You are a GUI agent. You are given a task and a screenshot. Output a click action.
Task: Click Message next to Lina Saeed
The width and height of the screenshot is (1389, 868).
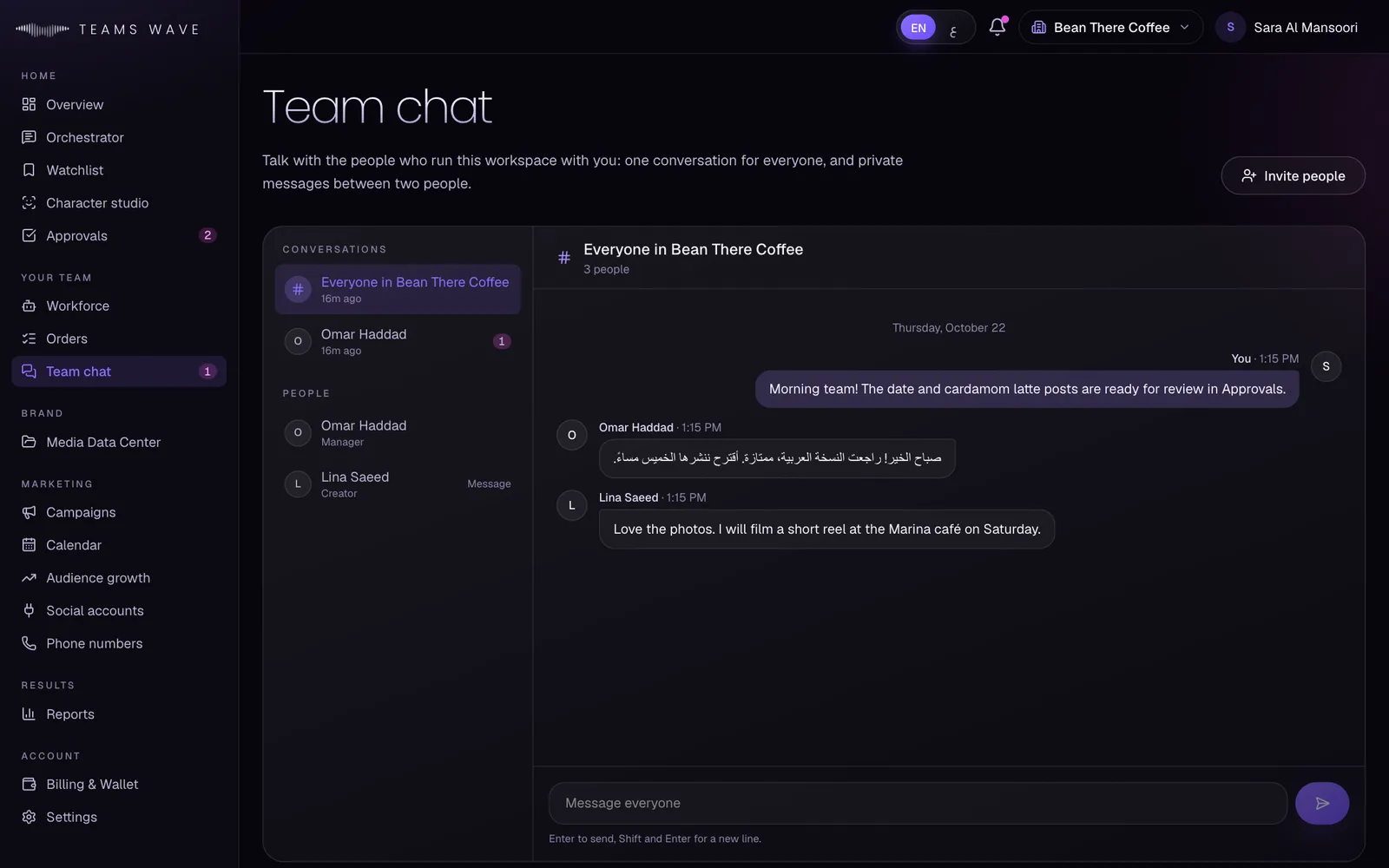click(489, 484)
